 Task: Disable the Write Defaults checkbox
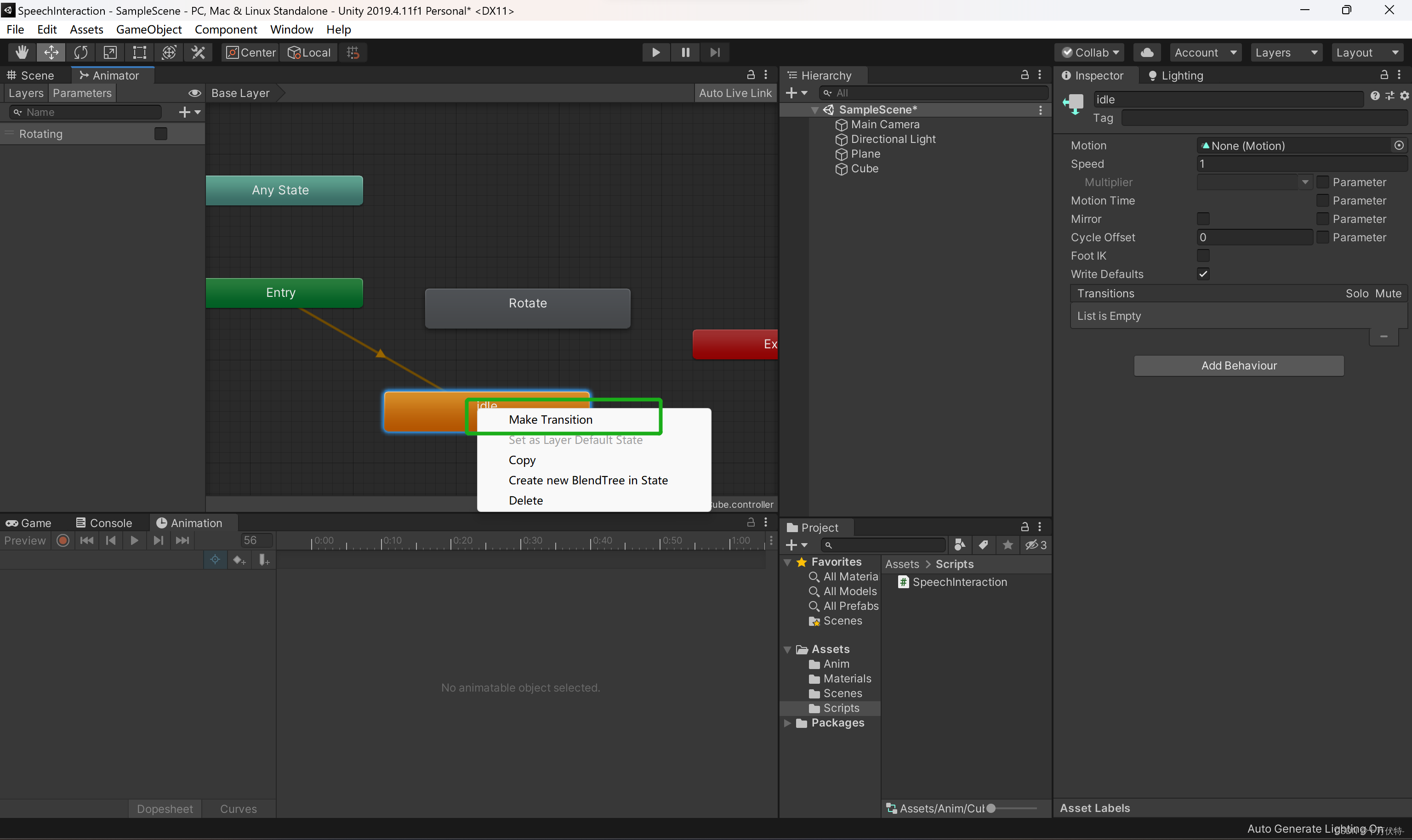coord(1203,274)
